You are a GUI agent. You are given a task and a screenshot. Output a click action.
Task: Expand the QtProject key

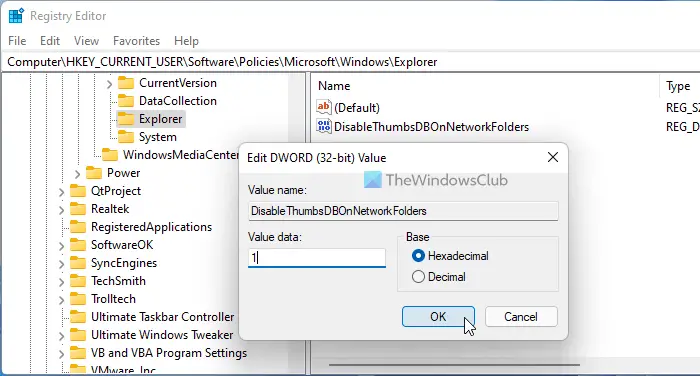61,192
